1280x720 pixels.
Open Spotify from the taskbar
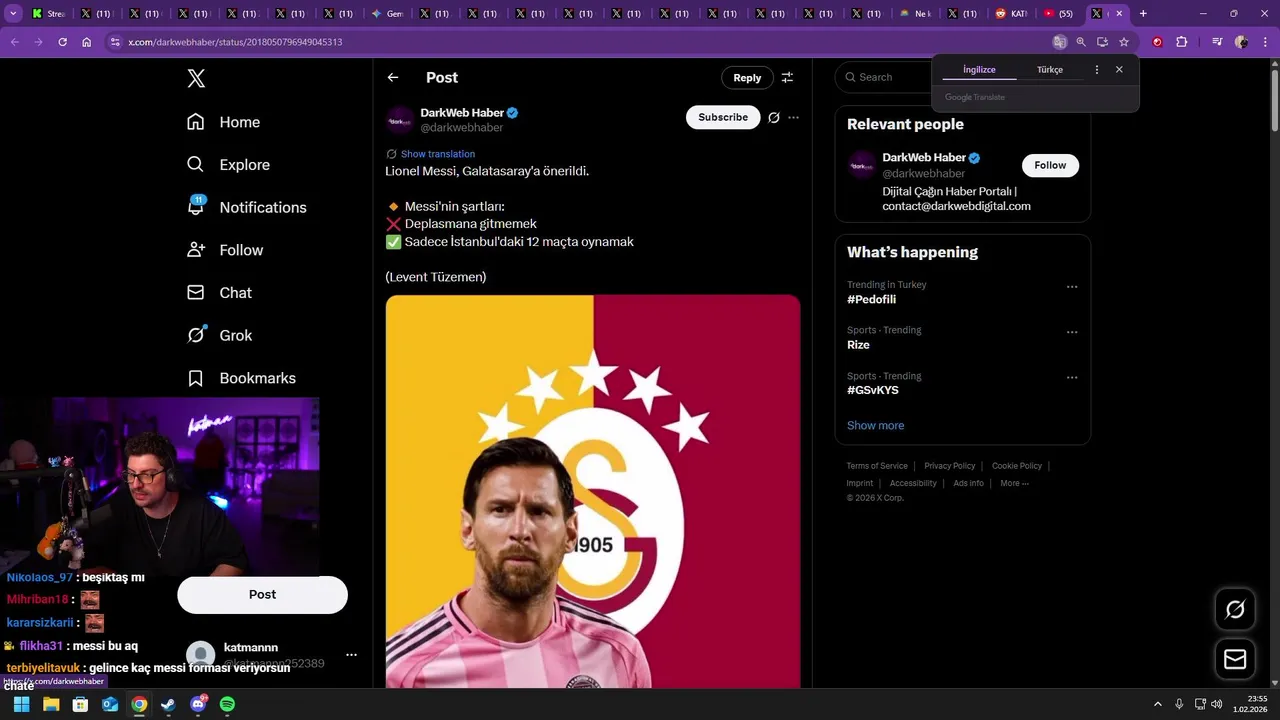pyautogui.click(x=227, y=704)
